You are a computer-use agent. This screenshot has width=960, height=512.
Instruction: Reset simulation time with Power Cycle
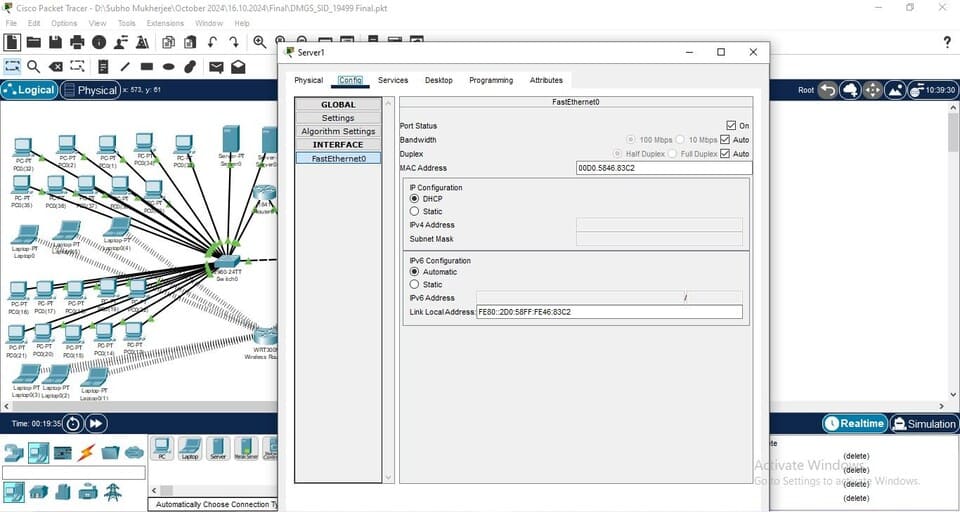coord(73,423)
